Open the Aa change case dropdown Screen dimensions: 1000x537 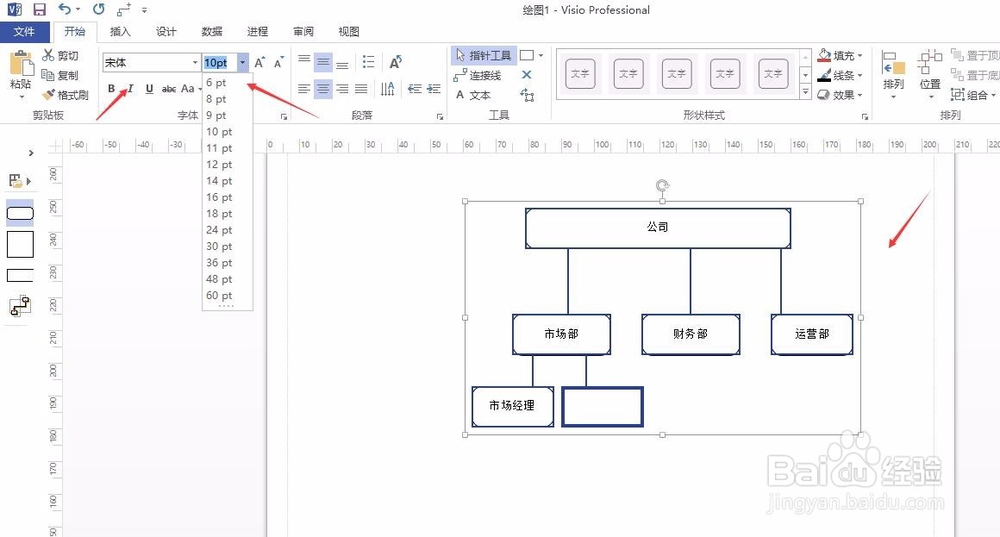tap(190, 89)
